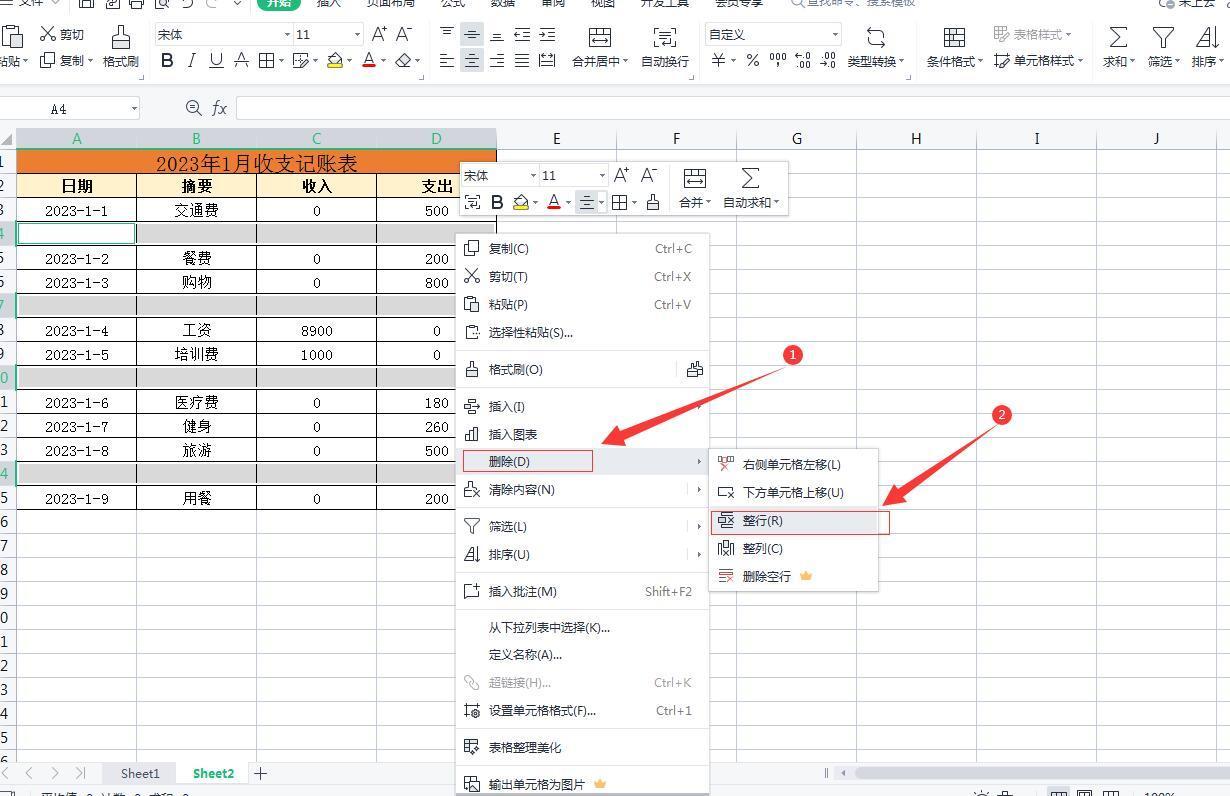
Task: Open ribbon font name dropdown (宋体)
Action: click(287, 35)
